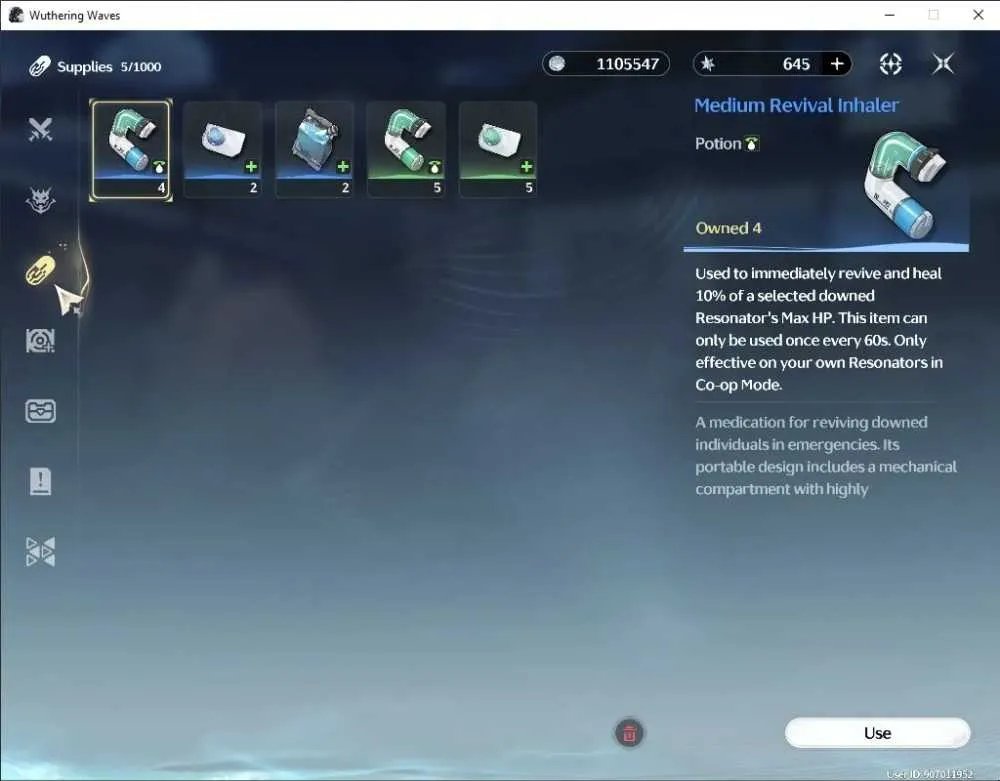Image resolution: width=1000 pixels, height=781 pixels.
Task: Click the flavor text starting "A medication for reviving"
Action: (826, 456)
